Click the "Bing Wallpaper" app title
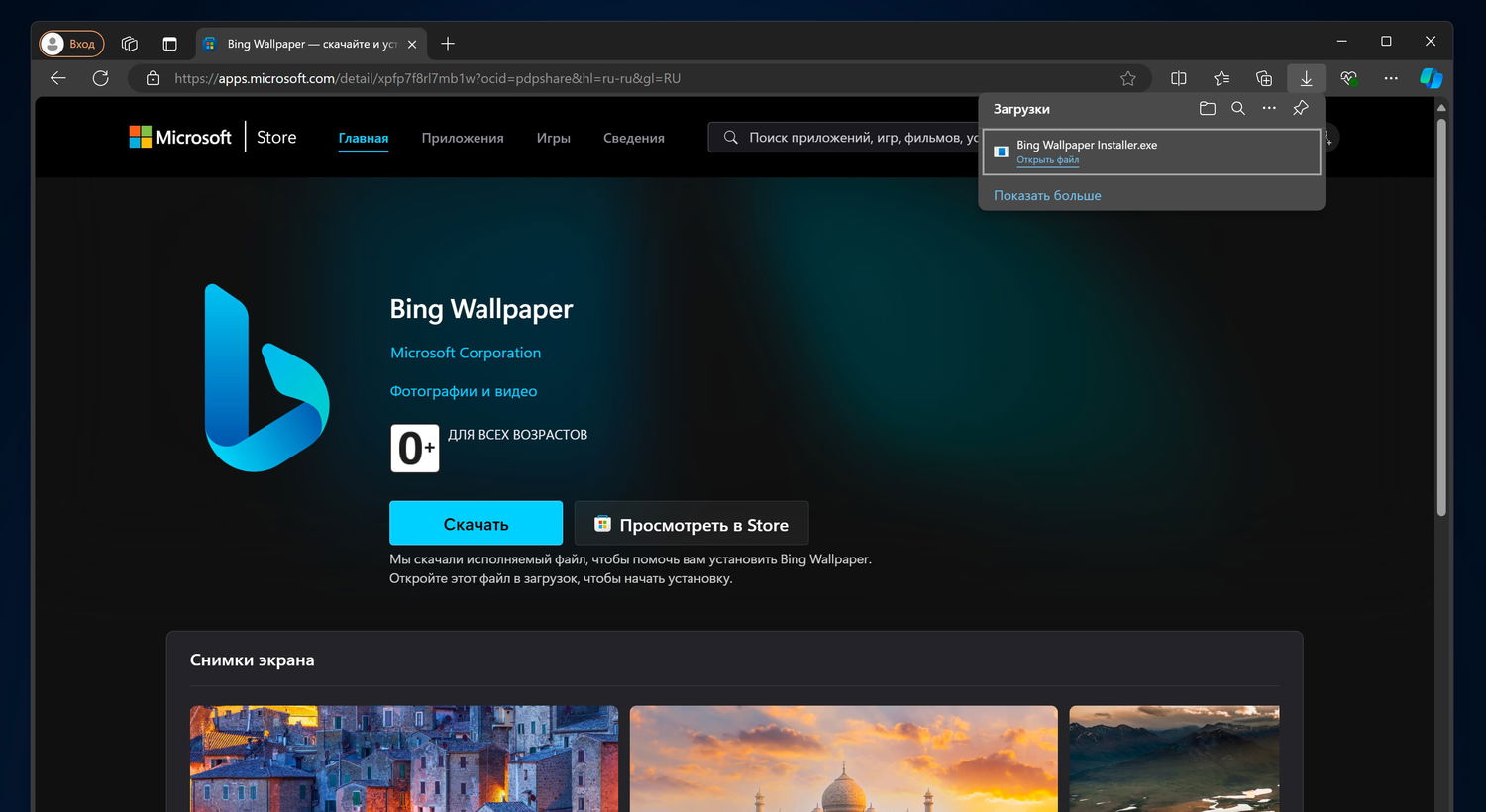 pos(481,309)
